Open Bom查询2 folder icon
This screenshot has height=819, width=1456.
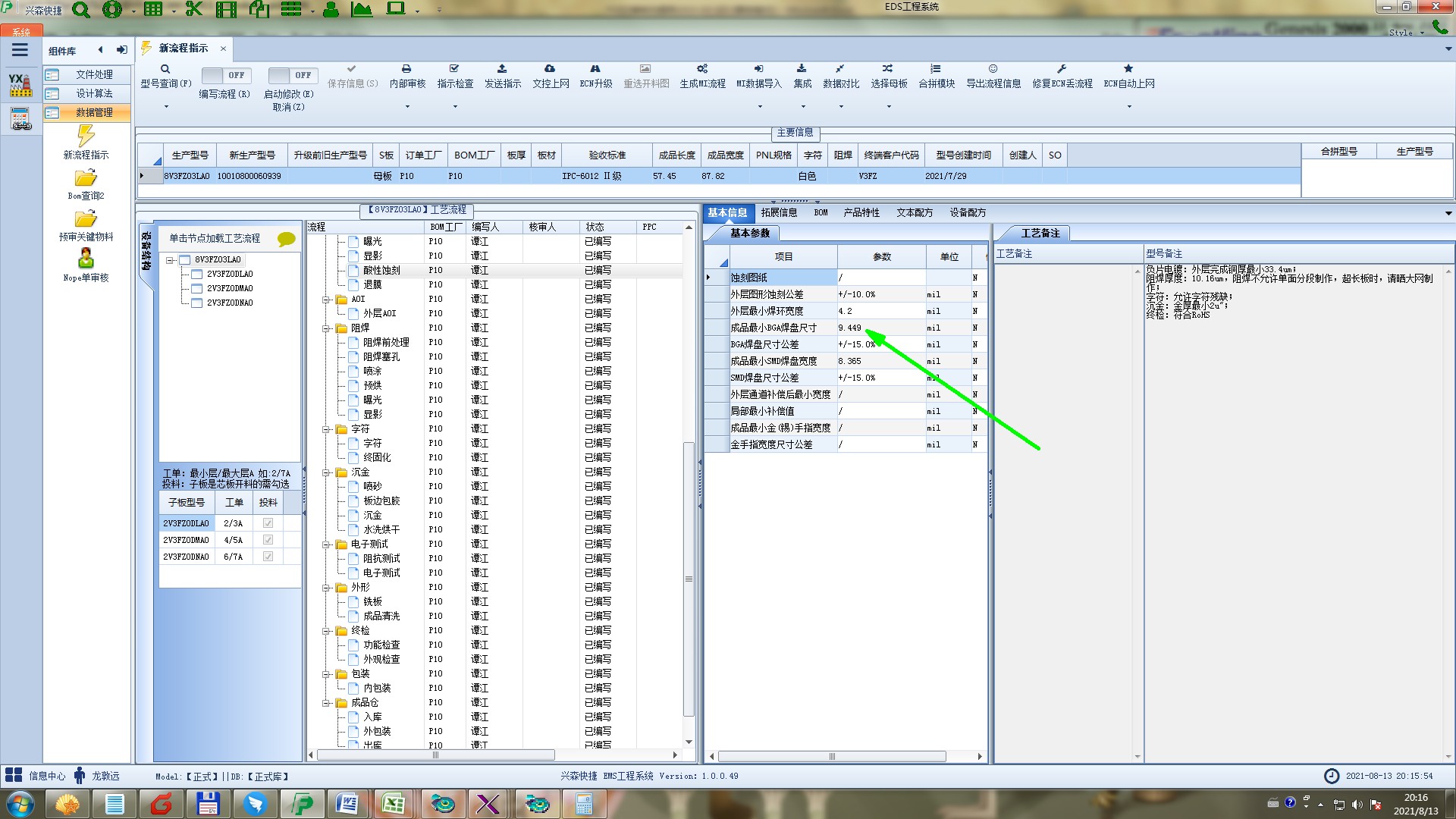[86, 178]
